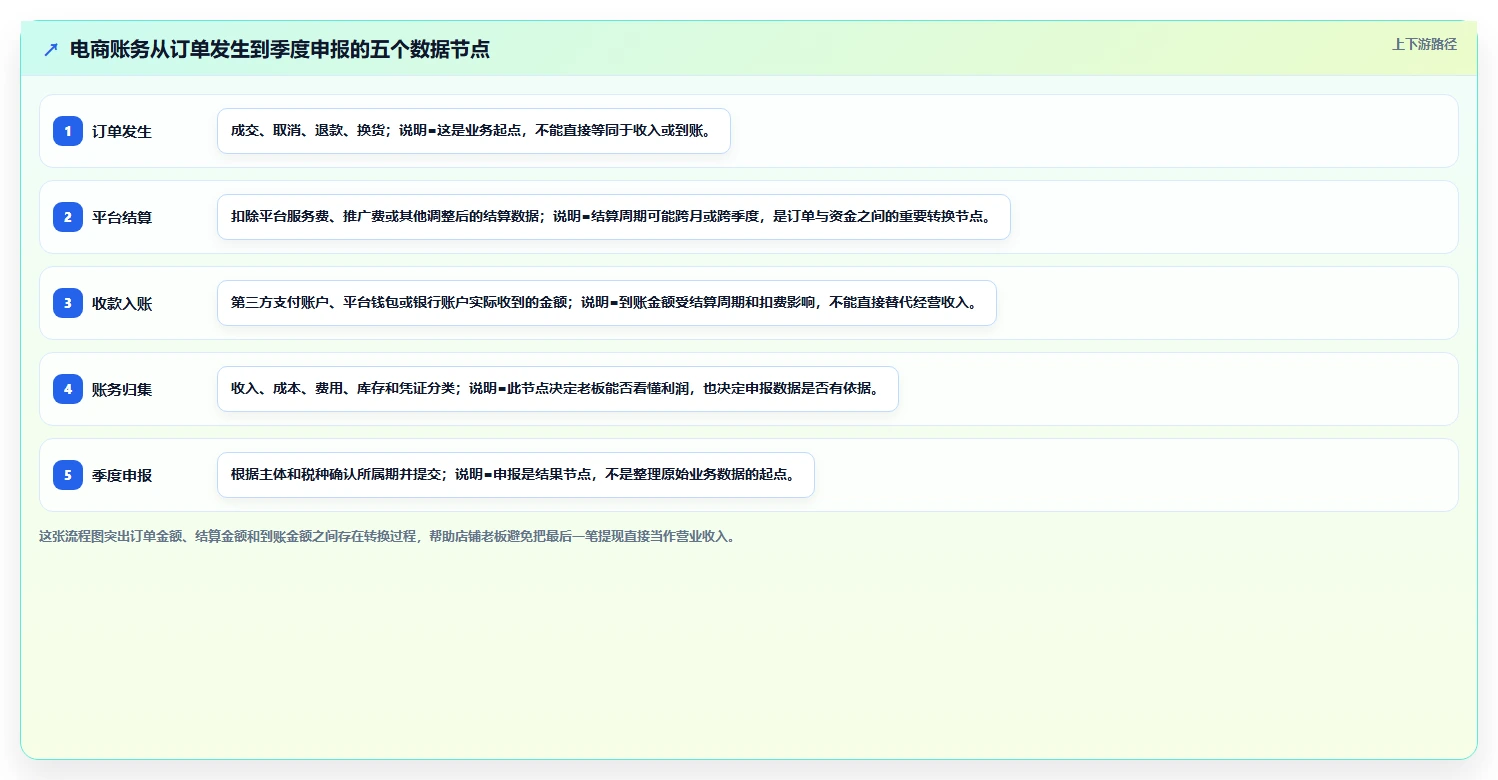Click the description box starting 扣除平台服务费
Image resolution: width=1498 pixels, height=780 pixels.
point(614,217)
